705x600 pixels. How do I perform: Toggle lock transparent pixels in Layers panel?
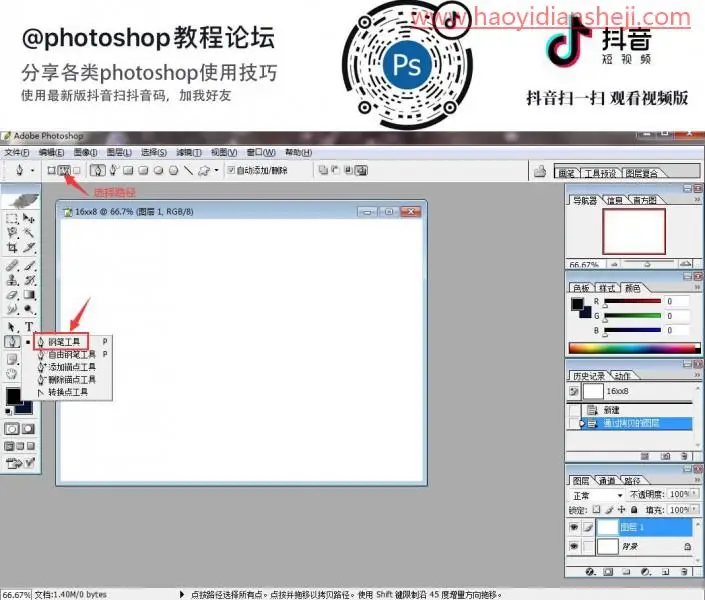[x=596, y=510]
